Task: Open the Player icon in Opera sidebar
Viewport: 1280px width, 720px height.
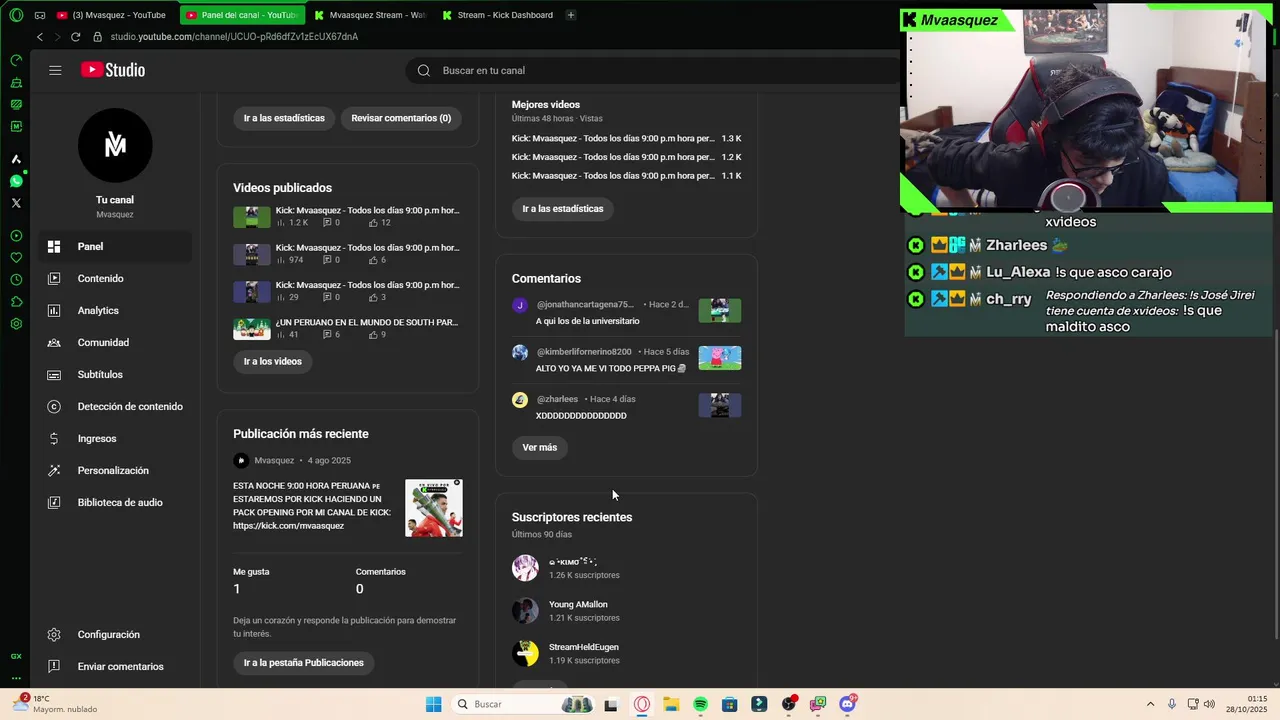Action: pyautogui.click(x=16, y=236)
